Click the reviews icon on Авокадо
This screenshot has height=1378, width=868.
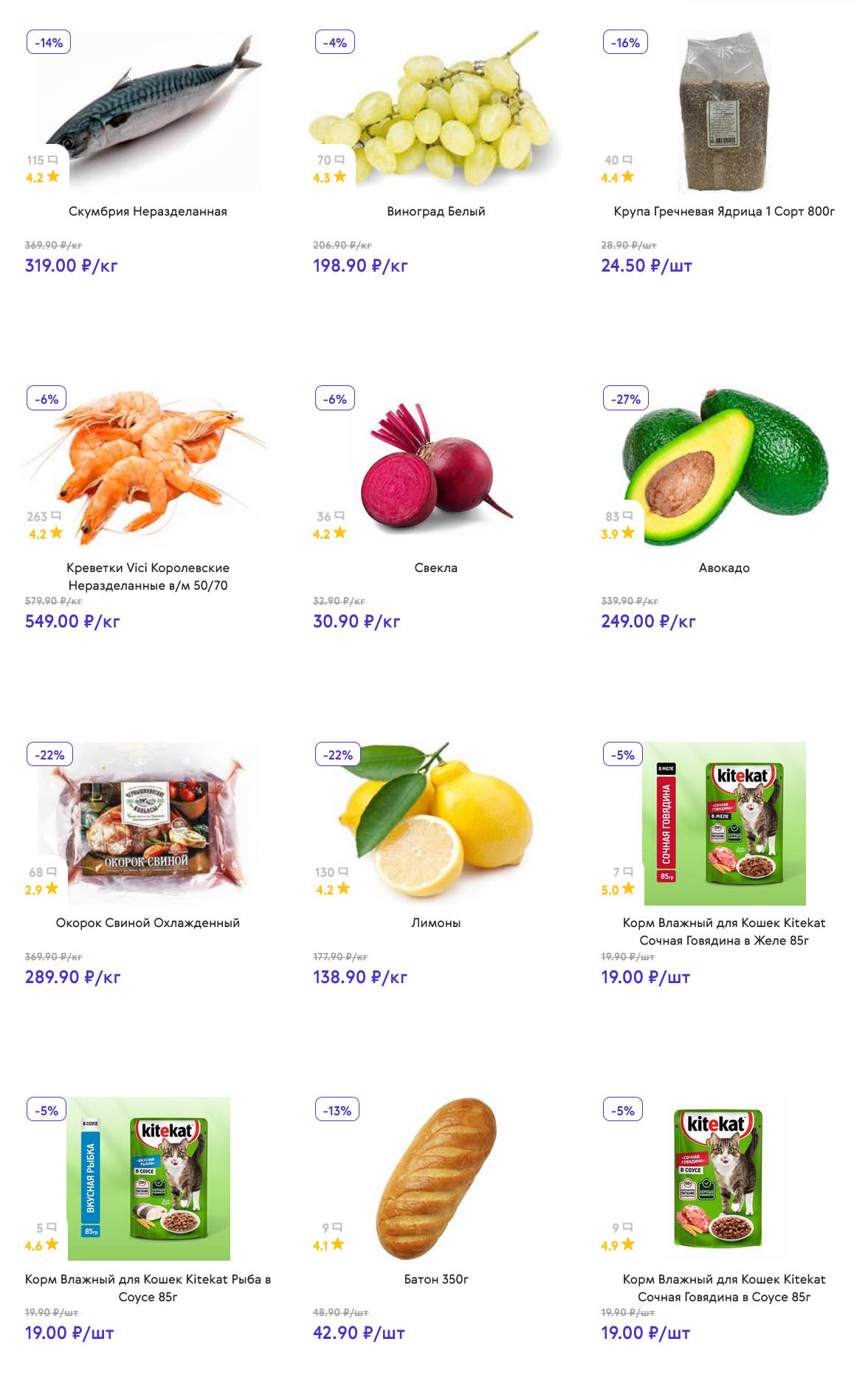tap(628, 516)
